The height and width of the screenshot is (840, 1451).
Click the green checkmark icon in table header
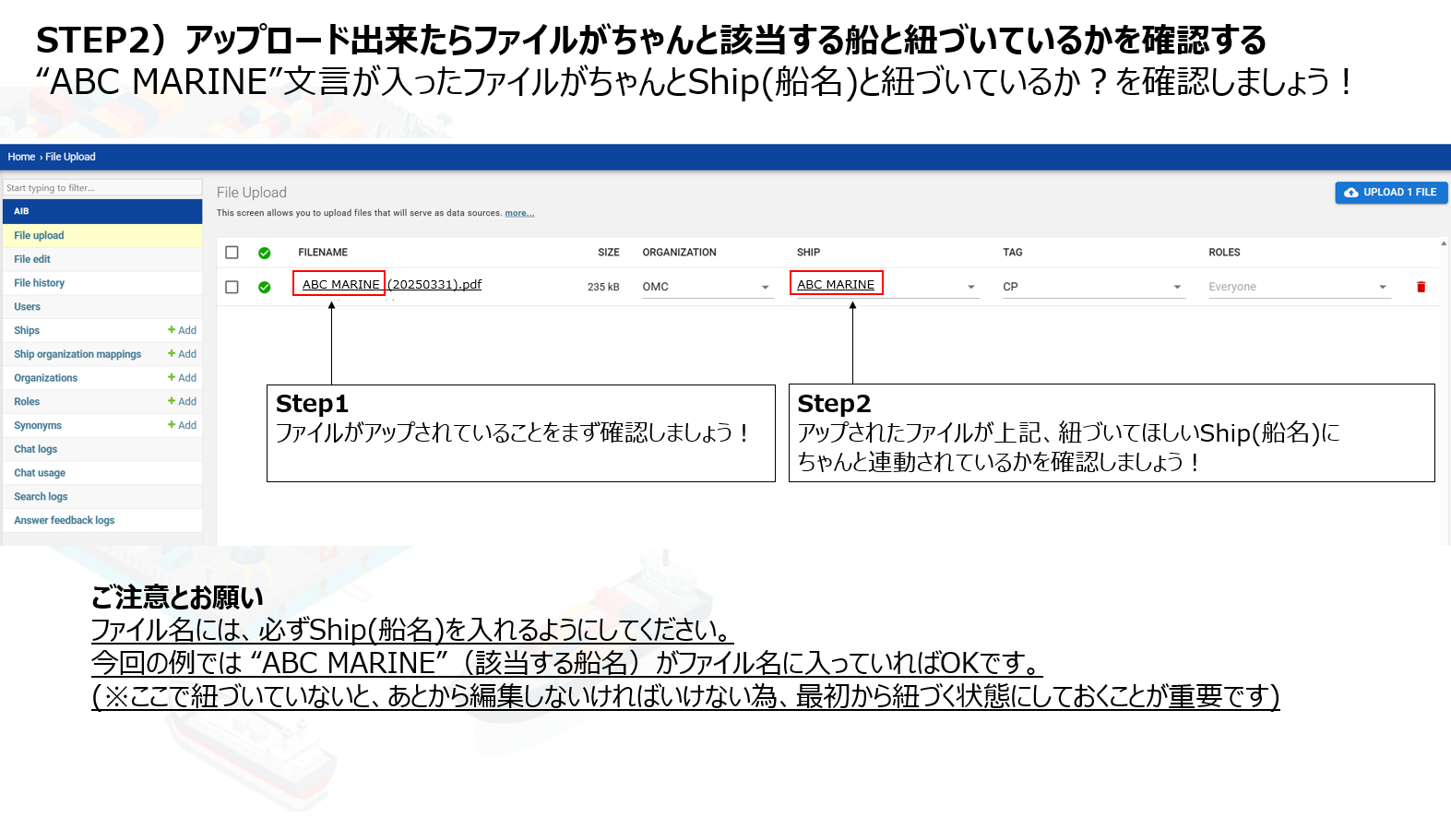click(x=265, y=253)
